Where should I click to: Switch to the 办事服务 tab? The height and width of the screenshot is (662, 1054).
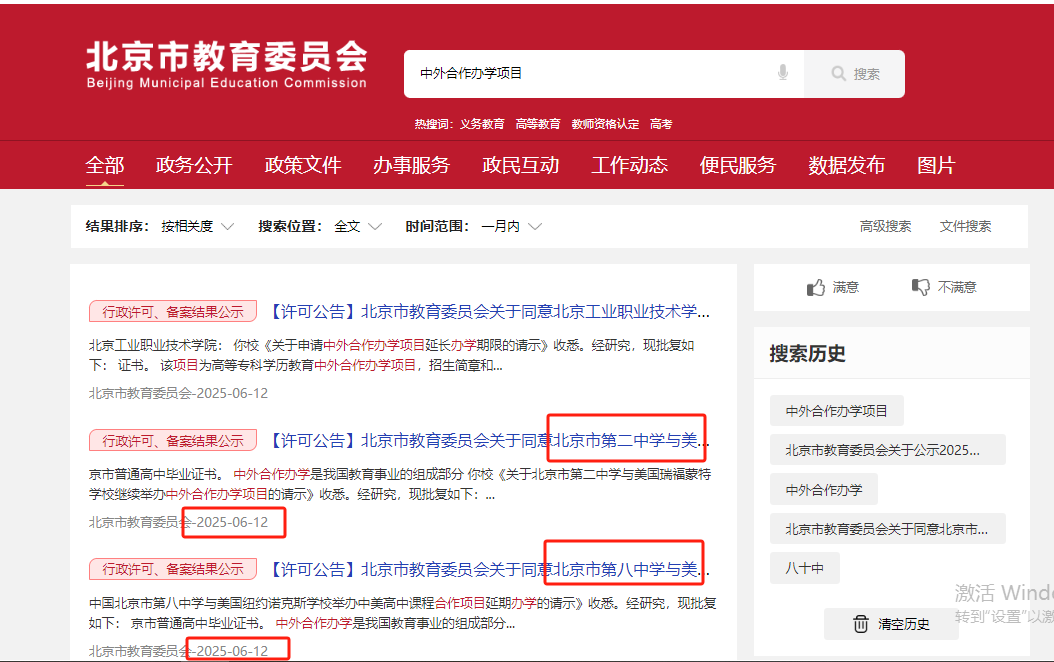point(411,165)
